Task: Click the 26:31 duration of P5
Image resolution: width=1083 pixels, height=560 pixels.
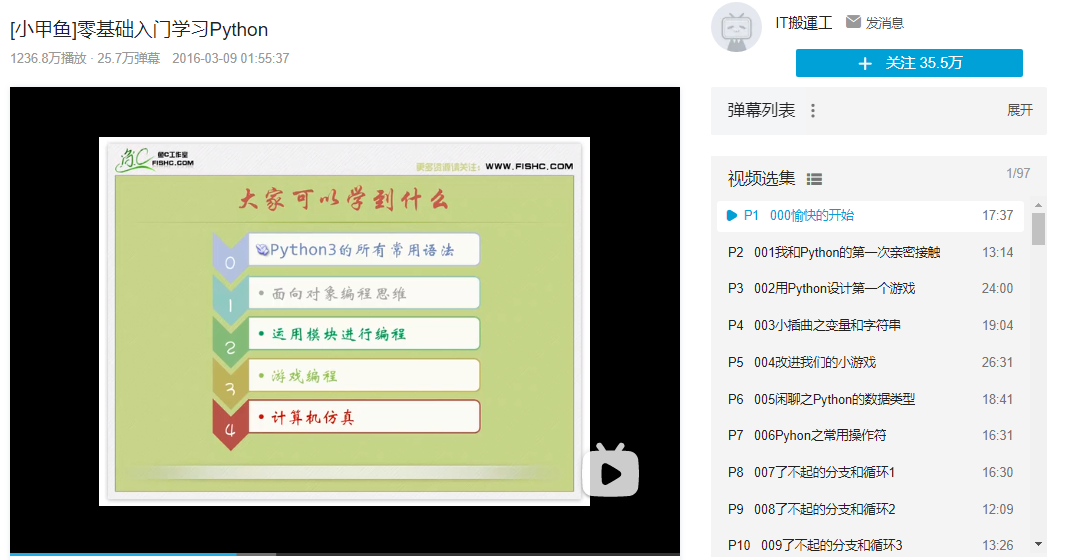Action: (997, 362)
